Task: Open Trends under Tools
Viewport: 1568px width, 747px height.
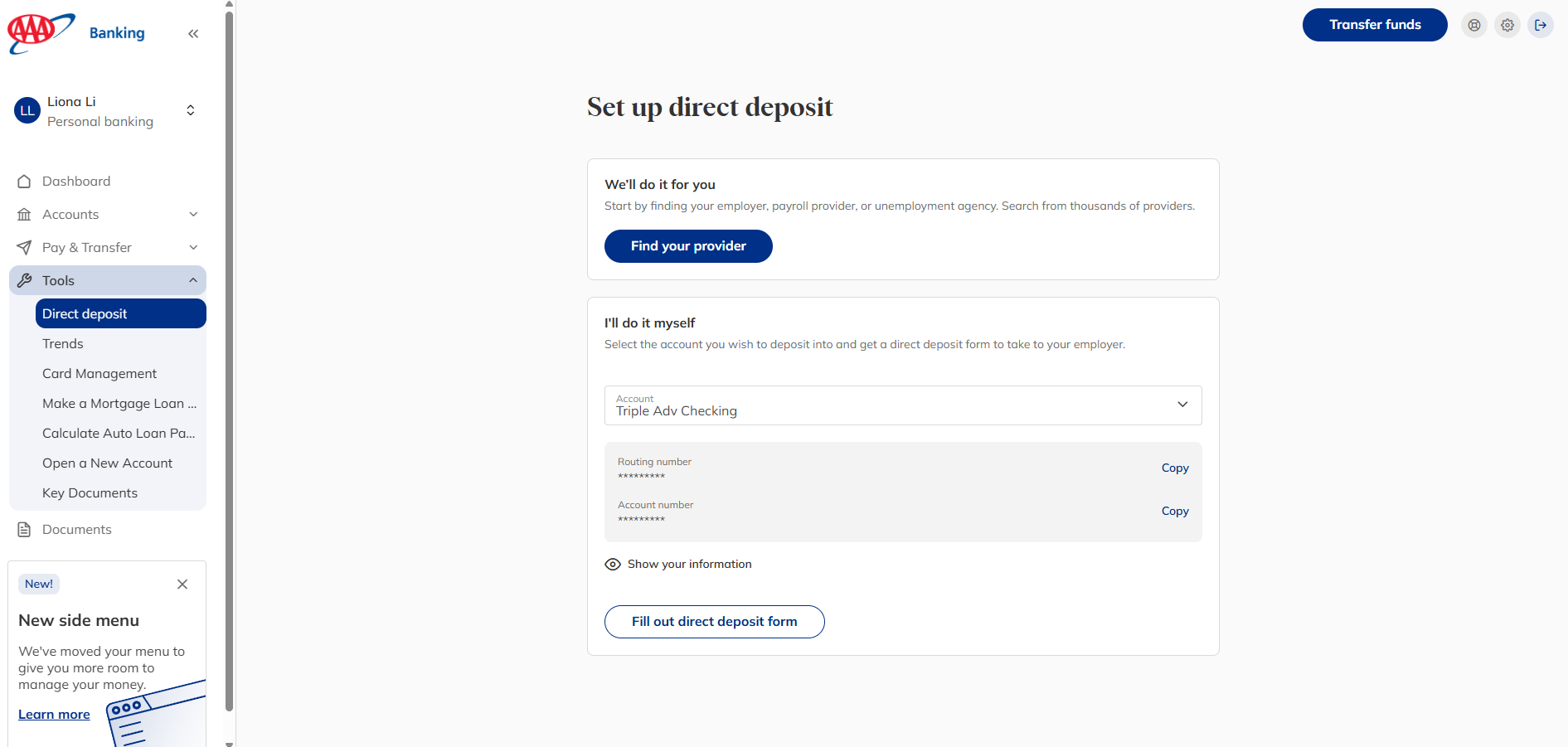Action: tap(63, 344)
